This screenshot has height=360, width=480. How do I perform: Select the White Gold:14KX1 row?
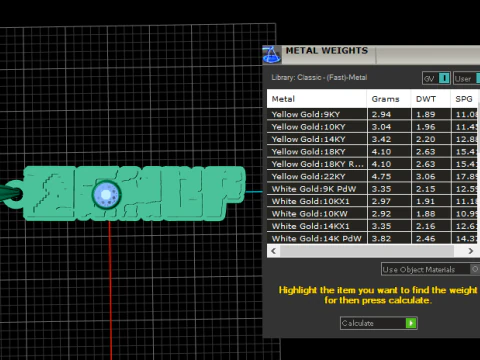point(373,226)
